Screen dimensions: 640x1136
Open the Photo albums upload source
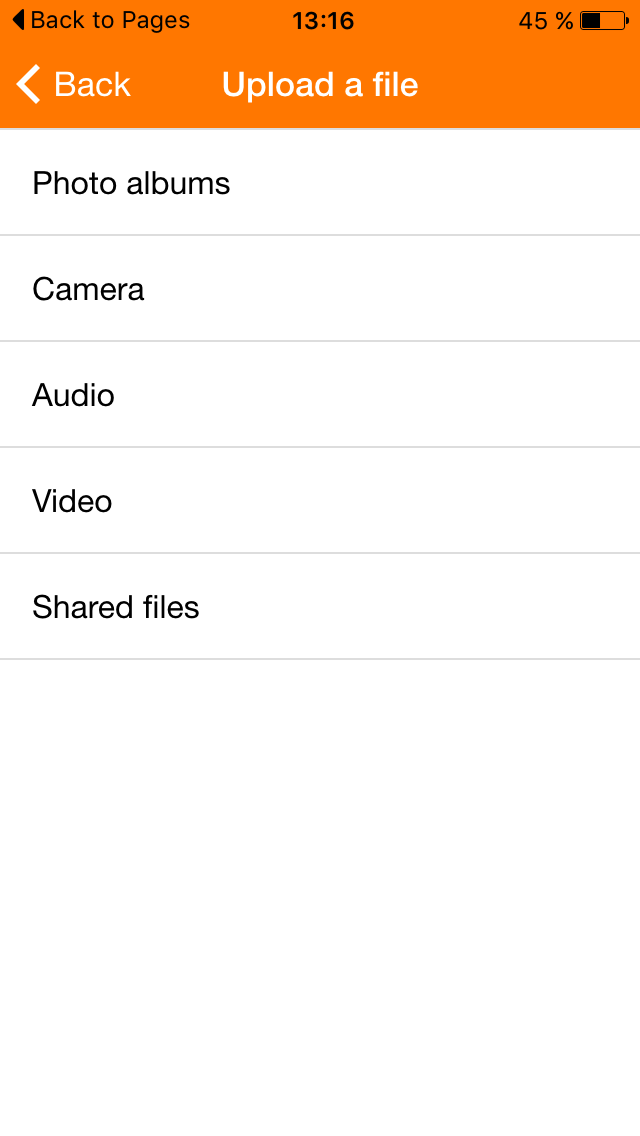pyautogui.click(x=131, y=183)
